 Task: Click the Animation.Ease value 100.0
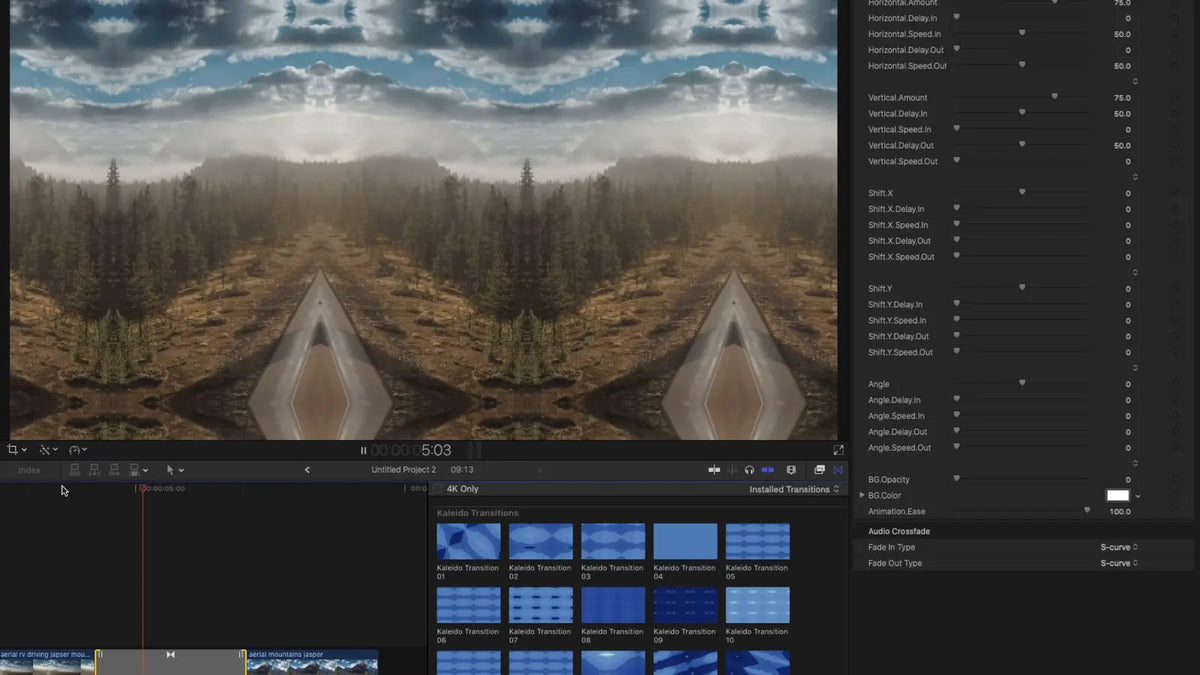[1120, 512]
